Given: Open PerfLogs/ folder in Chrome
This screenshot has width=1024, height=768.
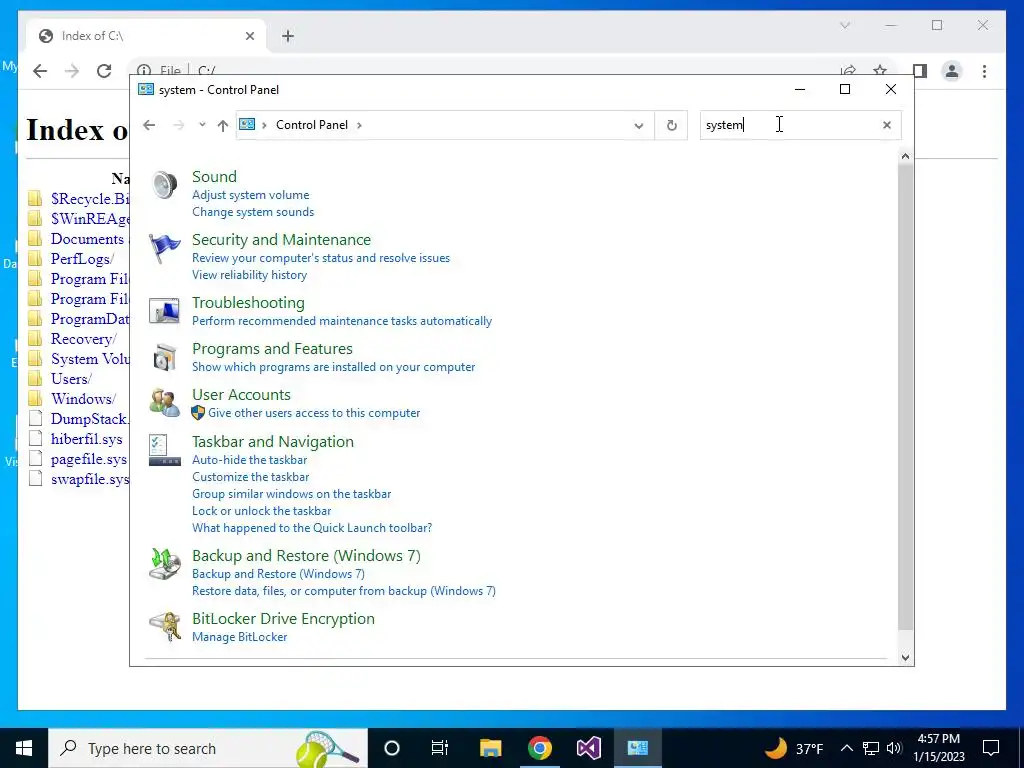Looking at the screenshot, I should (82, 259).
